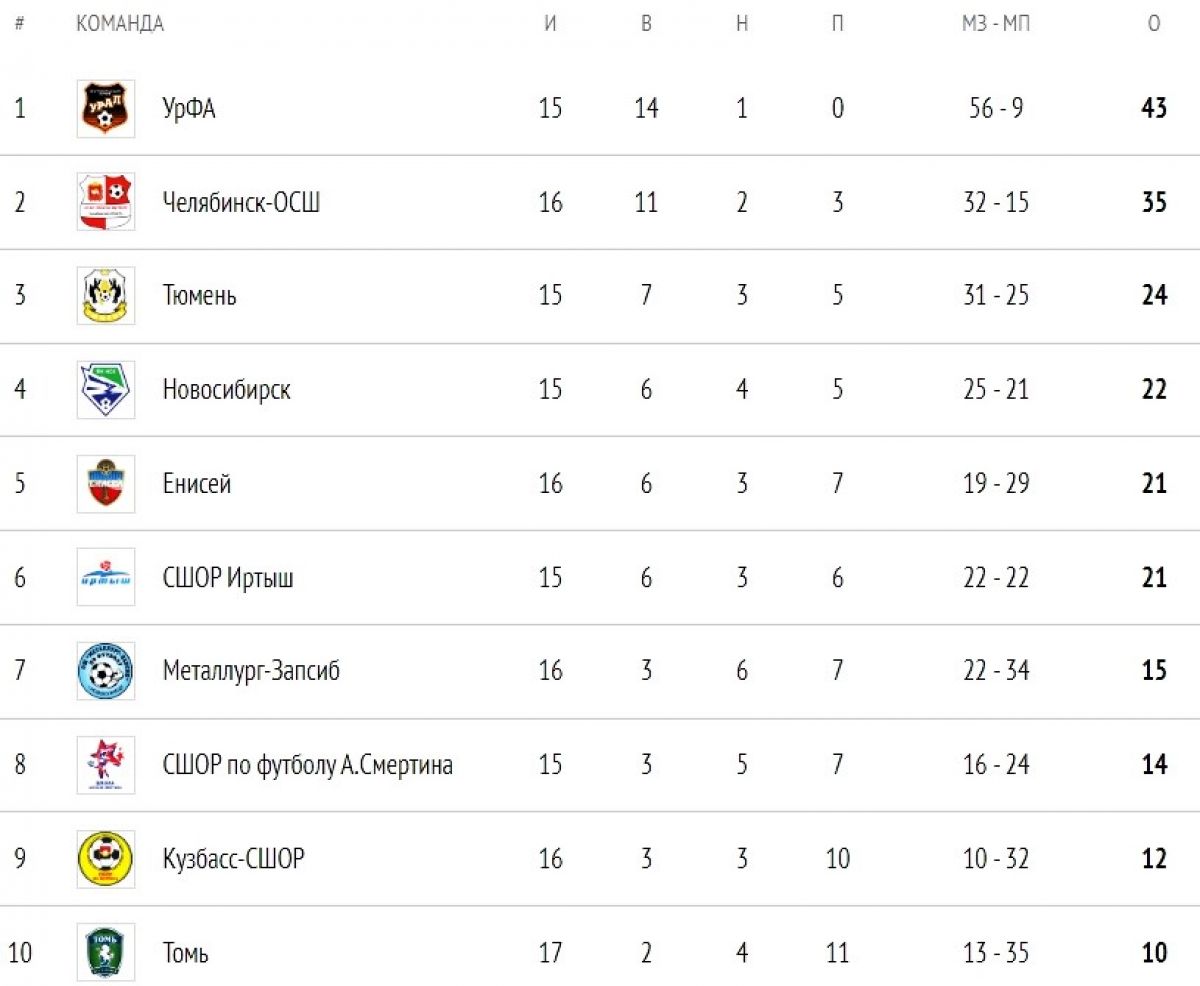Click the # rank column header

[x=19, y=24]
